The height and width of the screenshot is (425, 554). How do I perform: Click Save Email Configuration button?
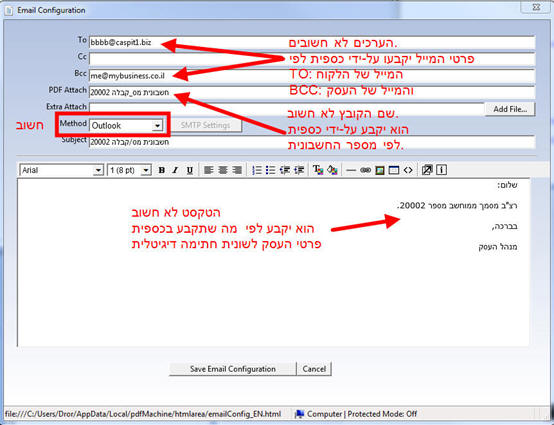(x=232, y=369)
